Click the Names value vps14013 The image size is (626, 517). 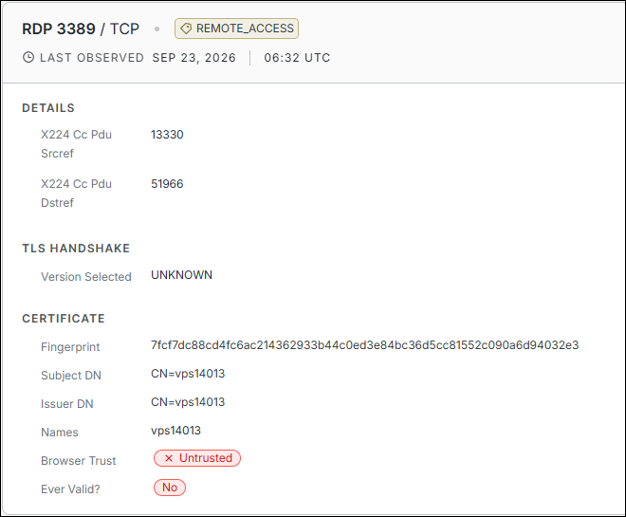point(176,431)
